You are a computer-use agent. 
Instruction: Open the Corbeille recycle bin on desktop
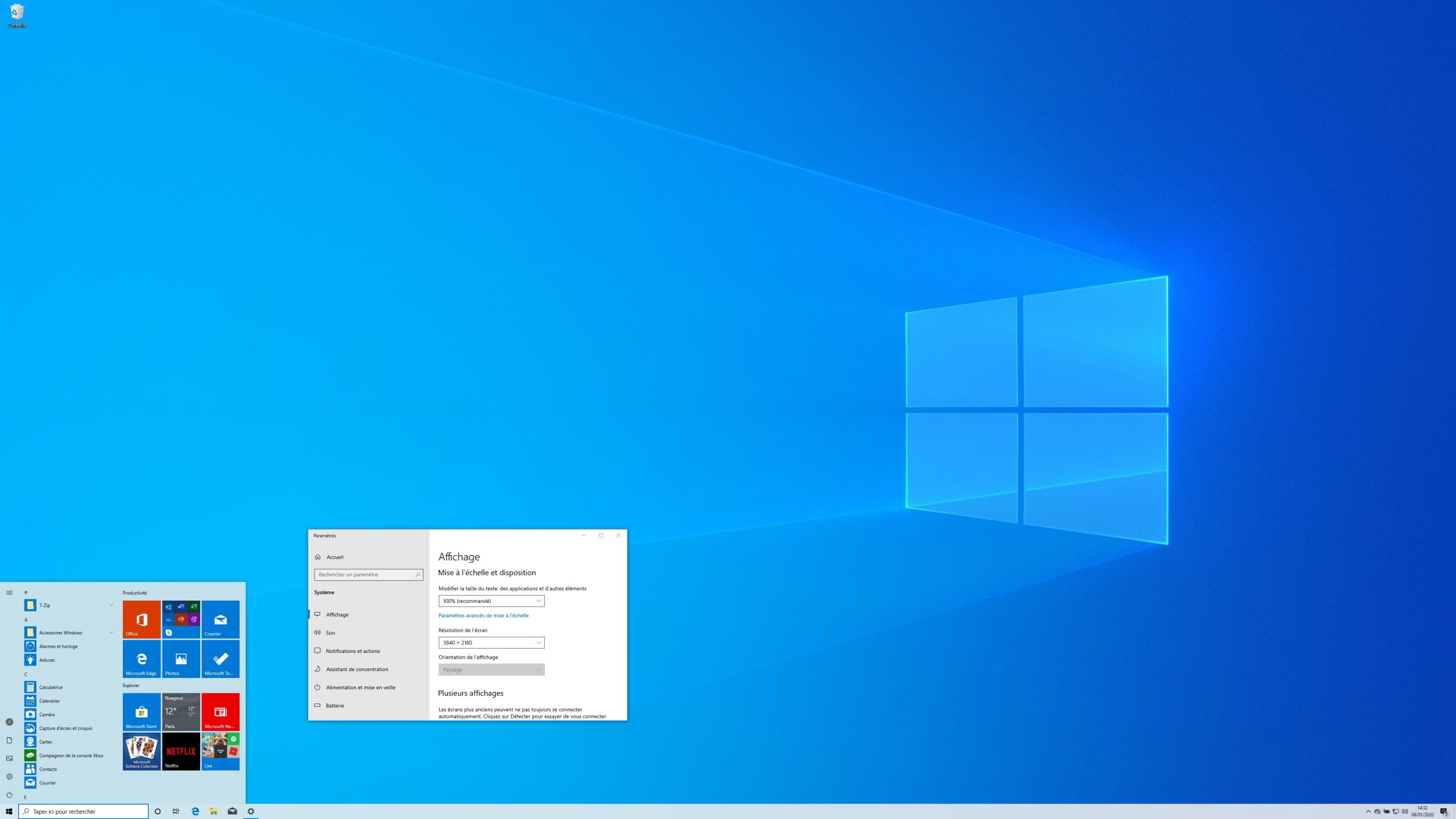(x=17, y=15)
